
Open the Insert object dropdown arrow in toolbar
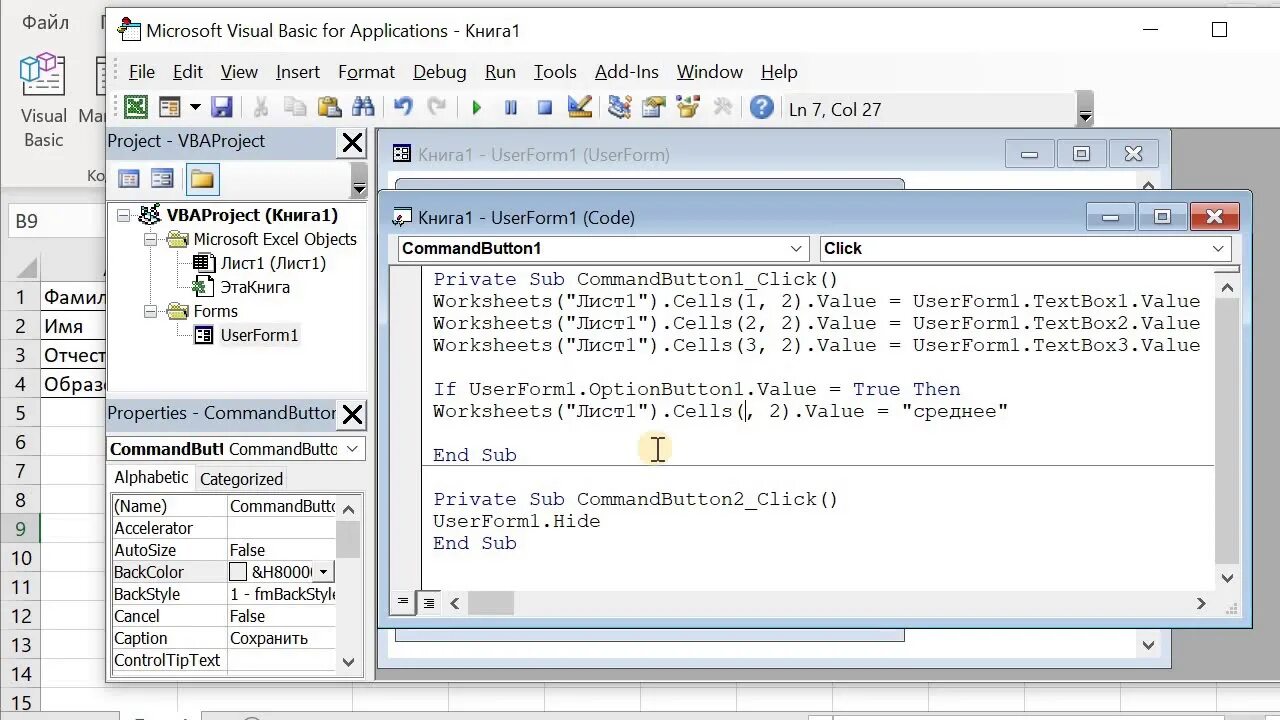click(195, 107)
